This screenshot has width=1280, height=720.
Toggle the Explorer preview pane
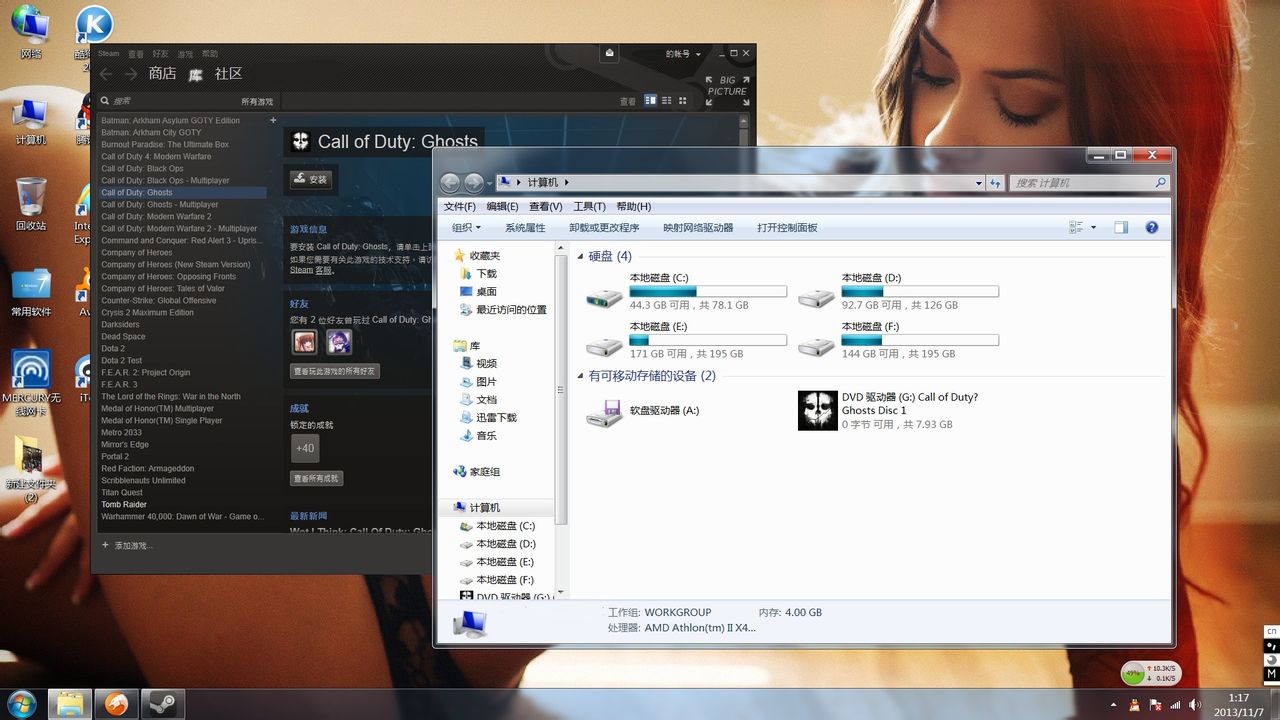pos(1121,228)
